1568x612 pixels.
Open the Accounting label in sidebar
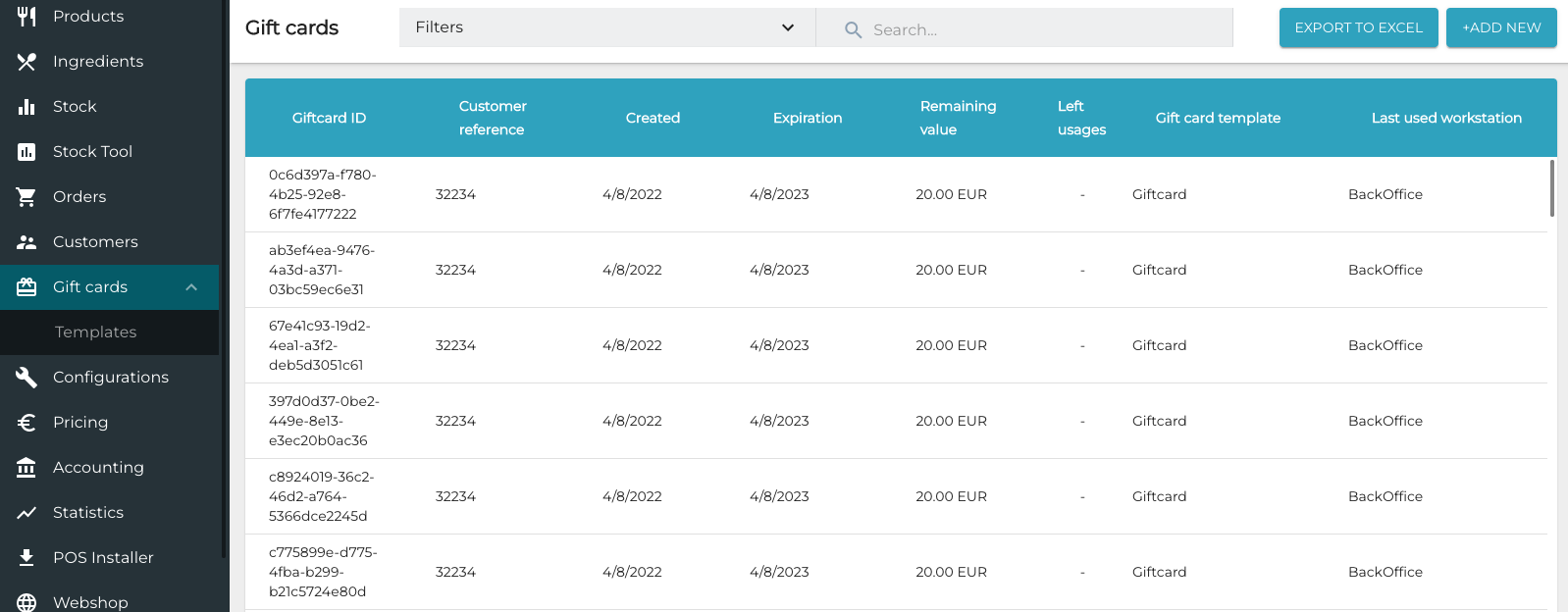(x=98, y=467)
